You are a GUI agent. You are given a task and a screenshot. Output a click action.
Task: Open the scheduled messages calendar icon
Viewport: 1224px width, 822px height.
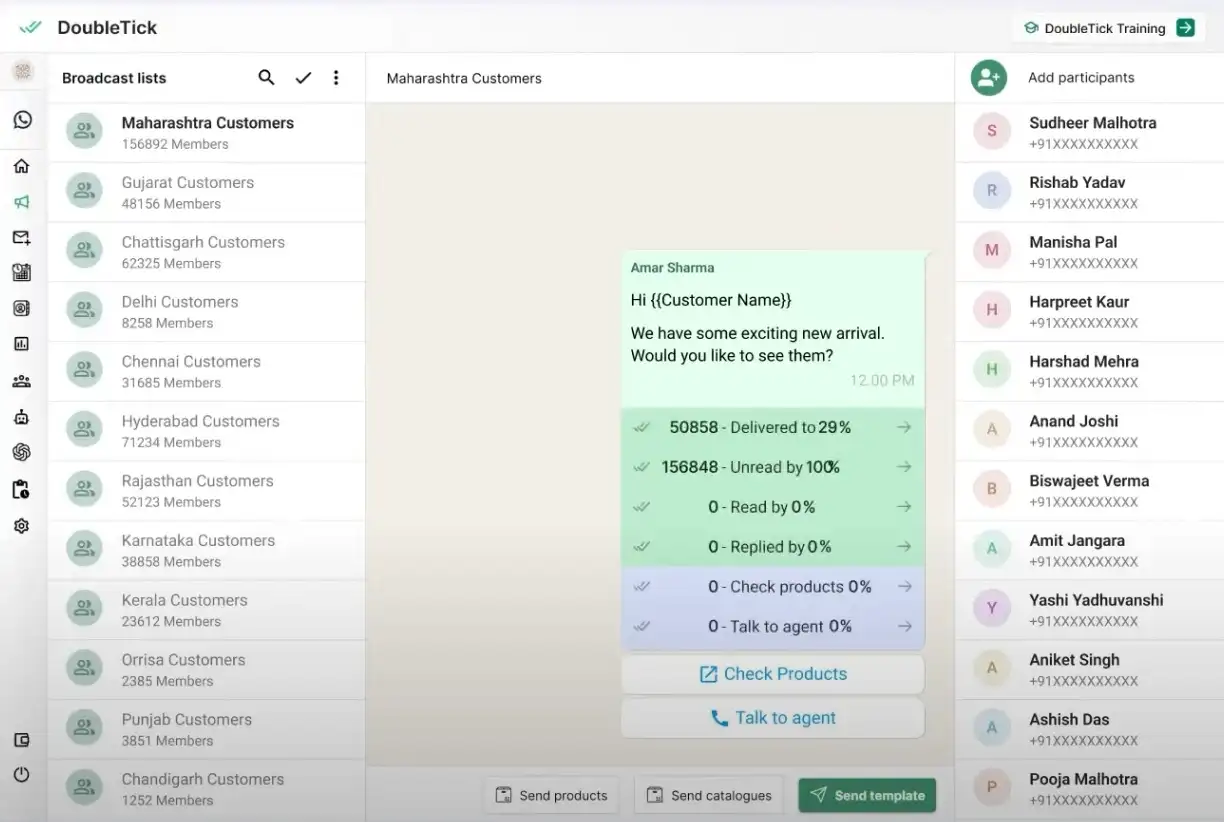(x=22, y=272)
